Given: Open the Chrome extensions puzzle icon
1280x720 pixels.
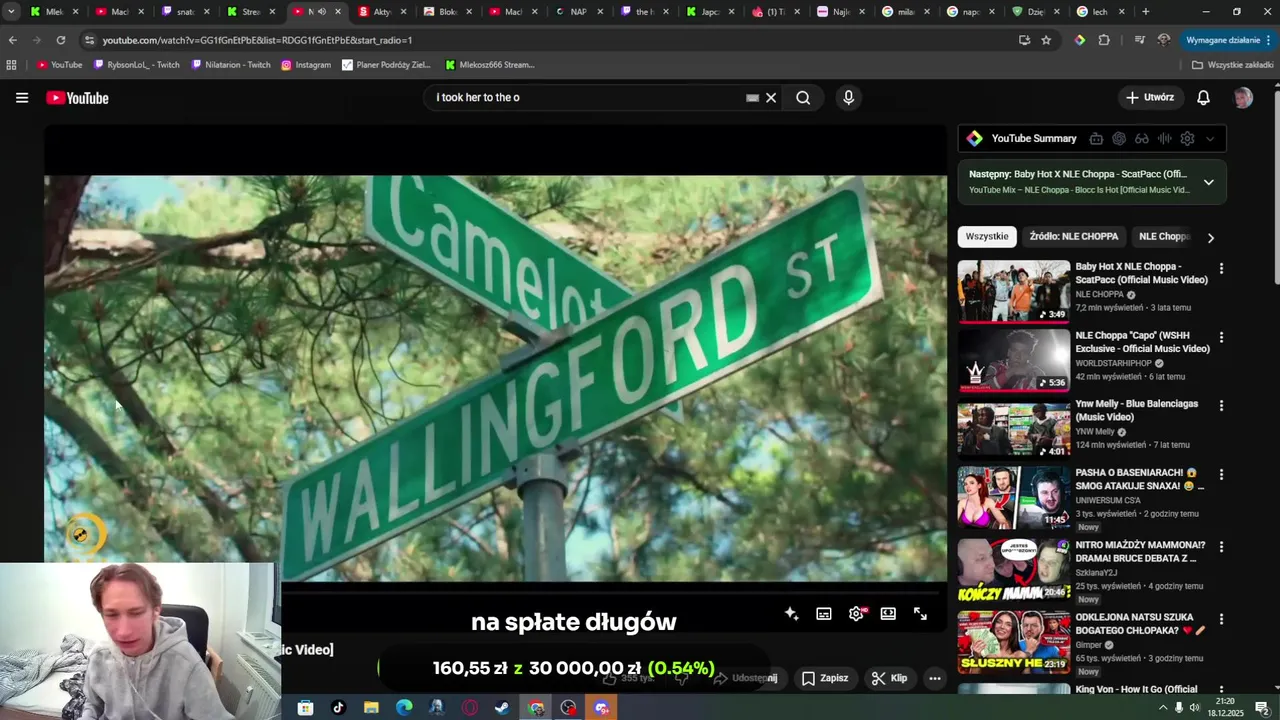Looking at the screenshot, I should (x=1104, y=40).
